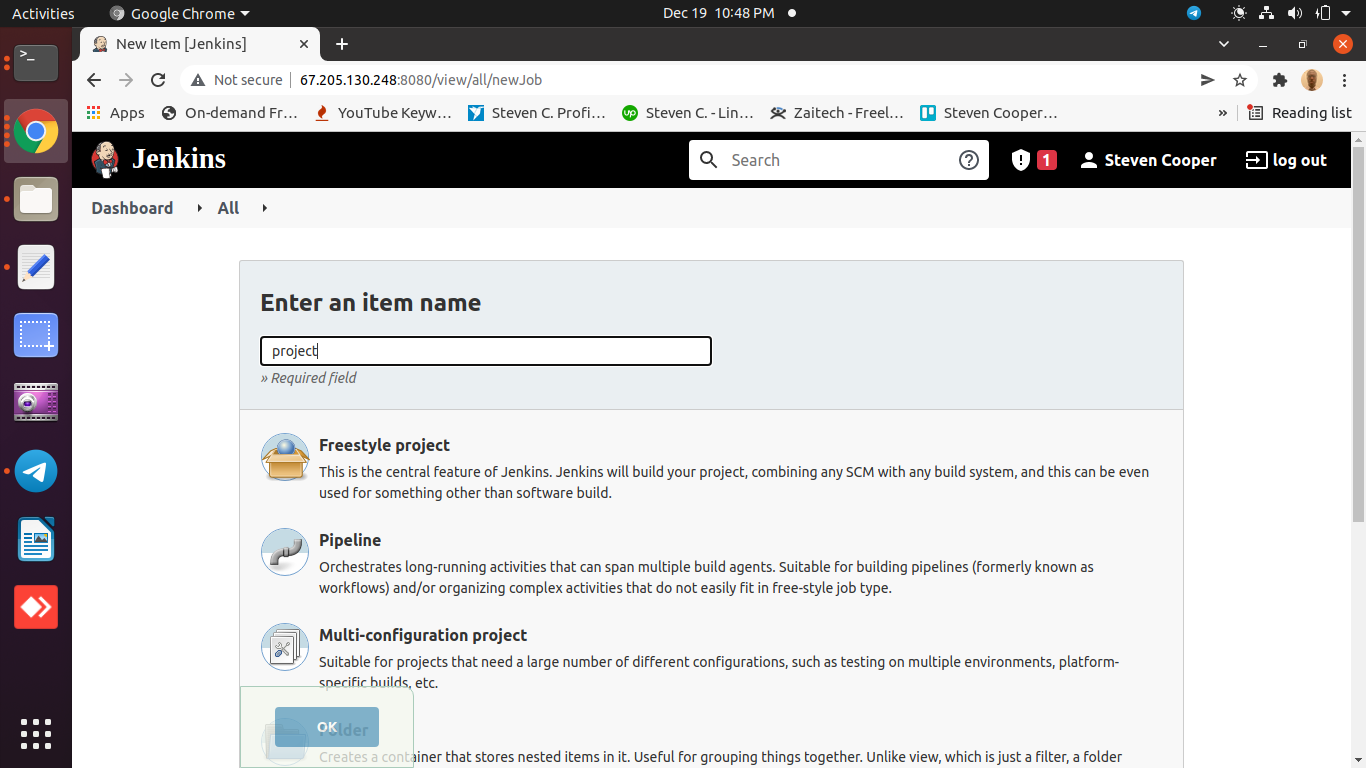Open a new Chrome tab
This screenshot has height=768, width=1366.
click(342, 44)
